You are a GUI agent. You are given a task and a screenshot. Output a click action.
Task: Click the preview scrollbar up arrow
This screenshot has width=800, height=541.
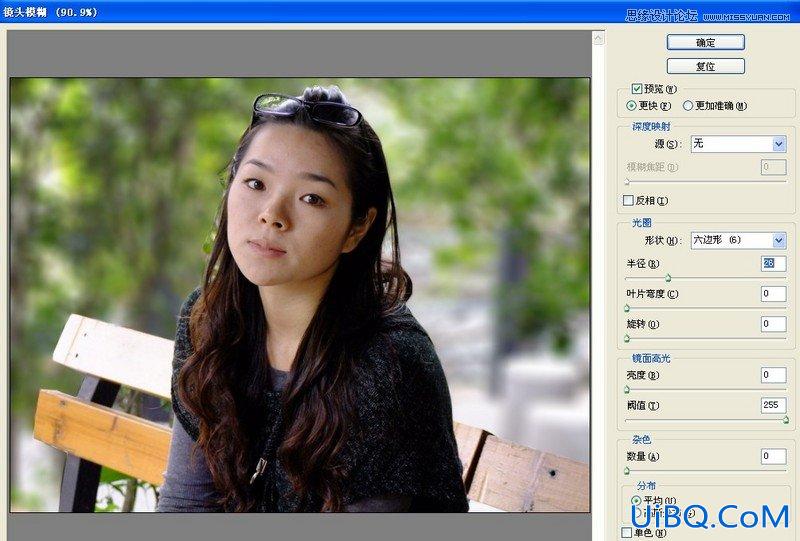coord(598,38)
